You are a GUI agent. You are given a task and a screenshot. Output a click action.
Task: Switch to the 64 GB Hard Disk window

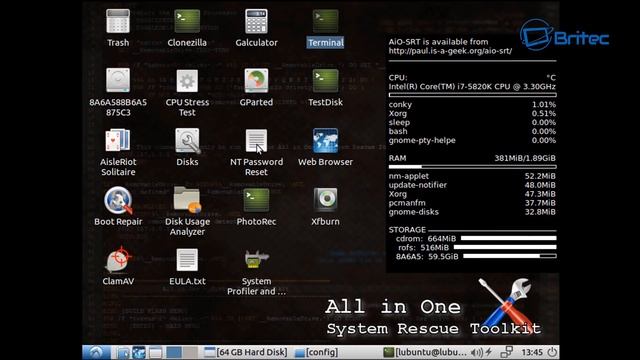[246, 352]
